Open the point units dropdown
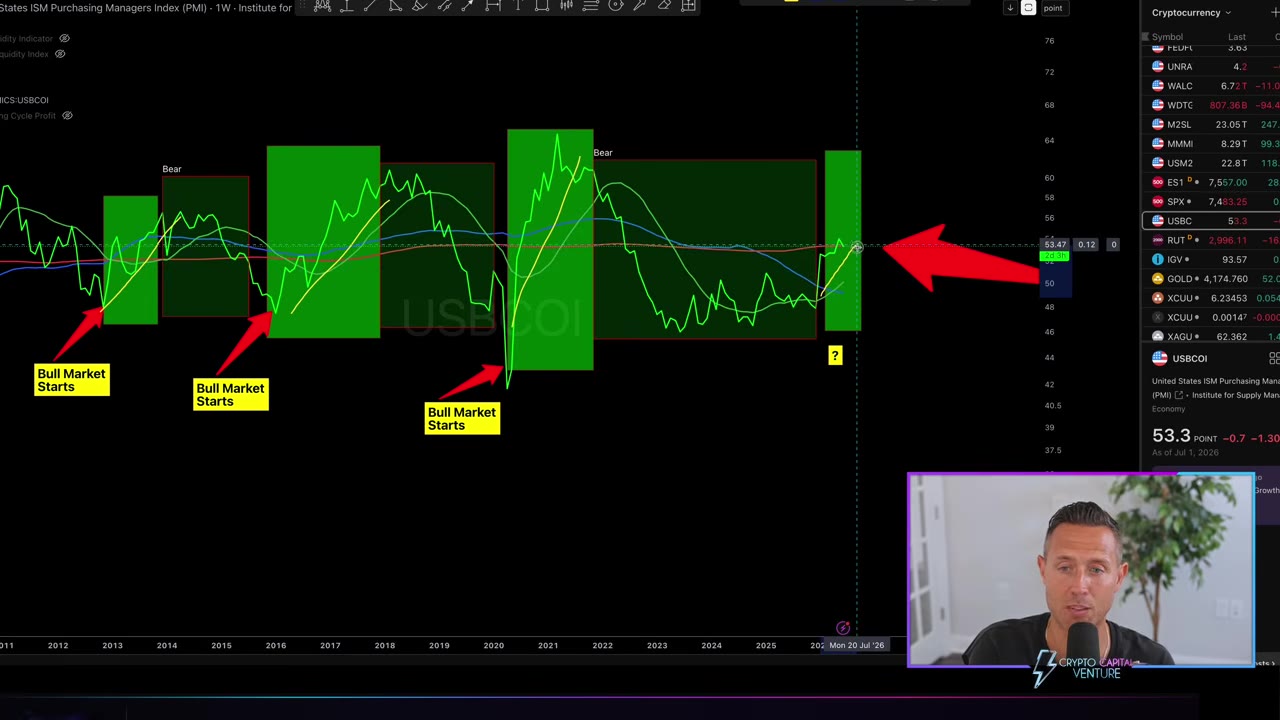The height and width of the screenshot is (720, 1280). (x=1052, y=8)
